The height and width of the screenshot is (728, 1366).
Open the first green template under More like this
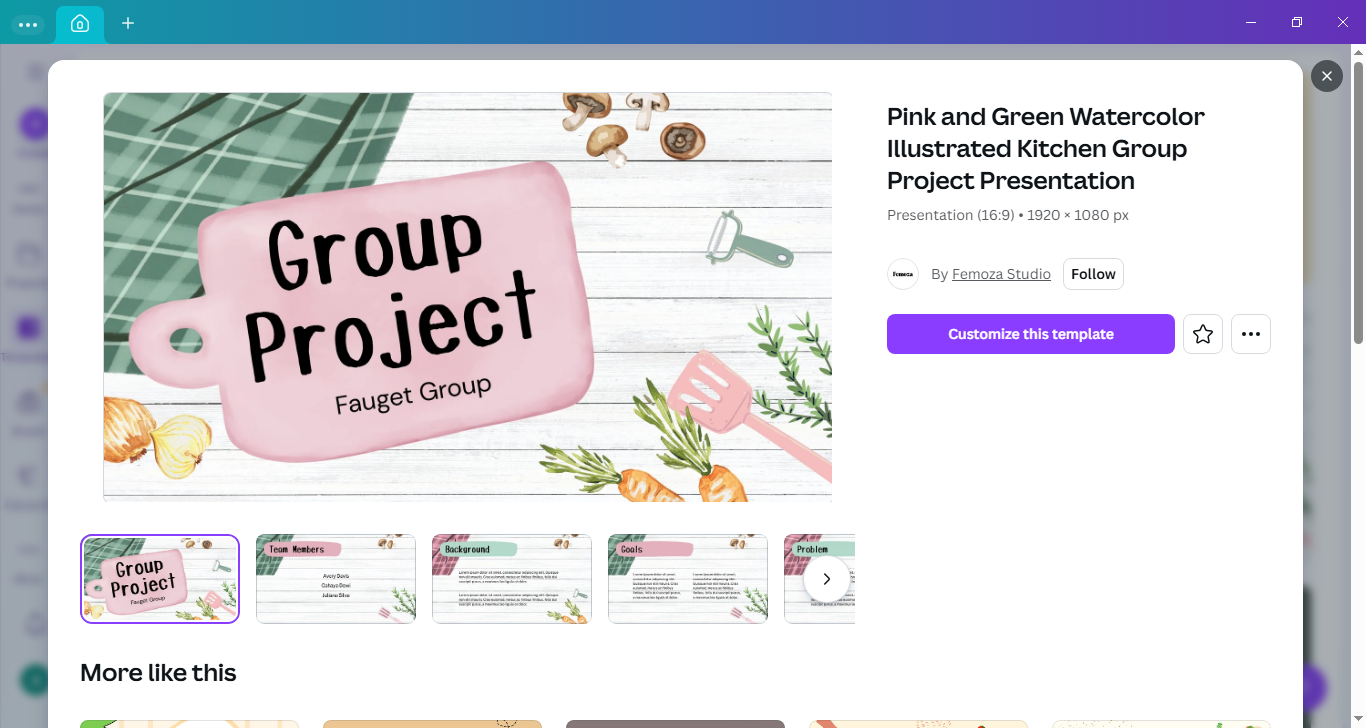(x=189, y=724)
